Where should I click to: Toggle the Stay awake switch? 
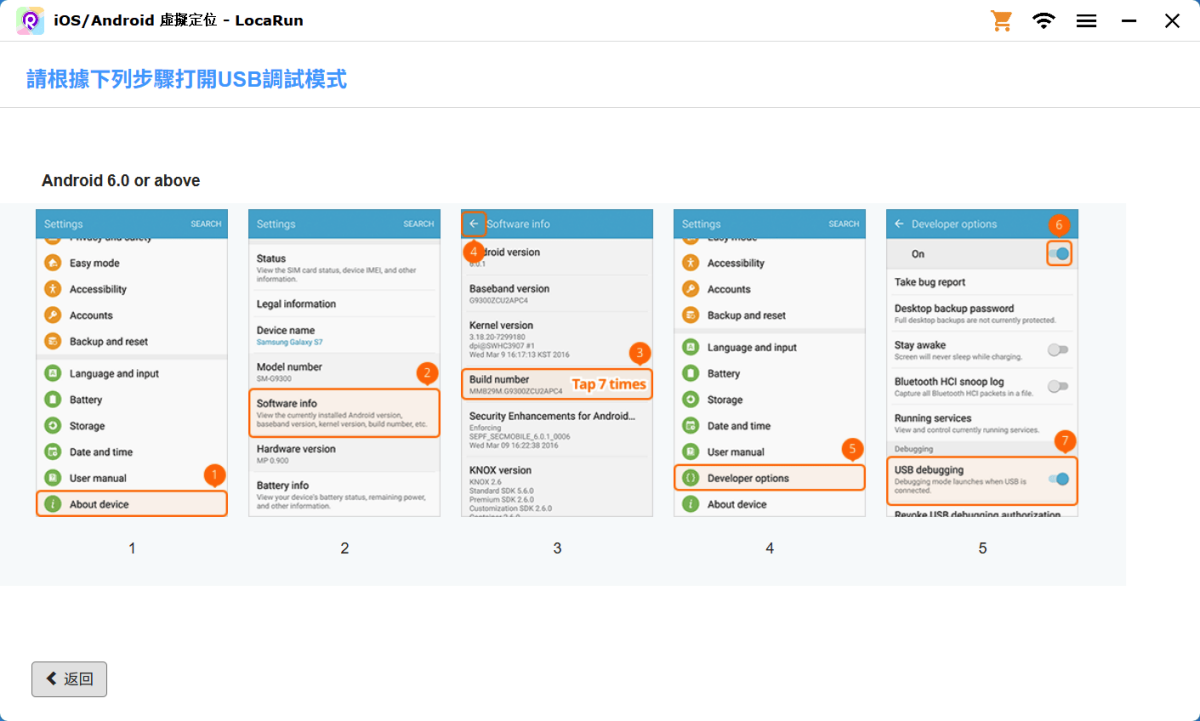tap(1057, 350)
